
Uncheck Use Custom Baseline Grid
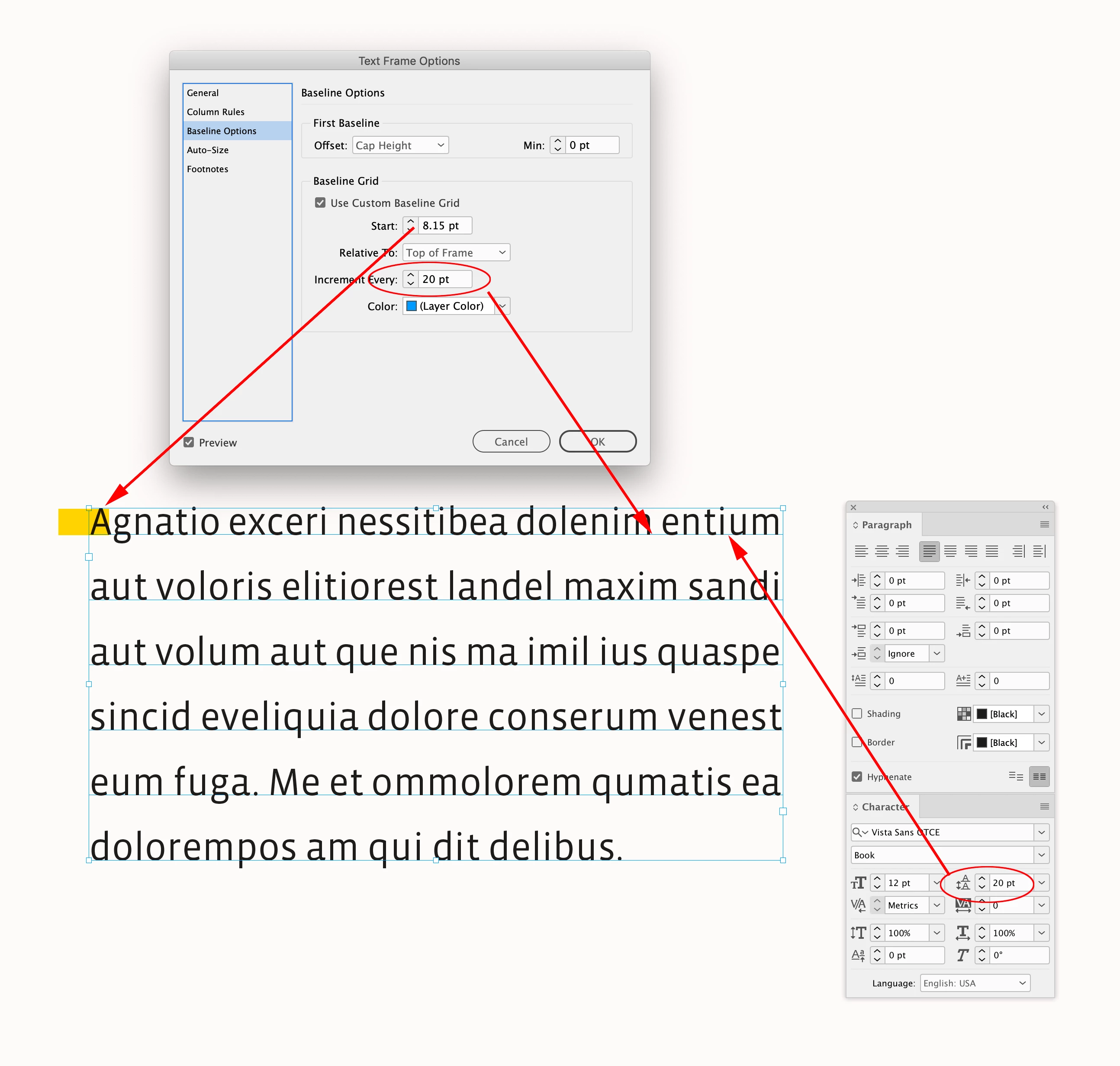pyautogui.click(x=320, y=203)
